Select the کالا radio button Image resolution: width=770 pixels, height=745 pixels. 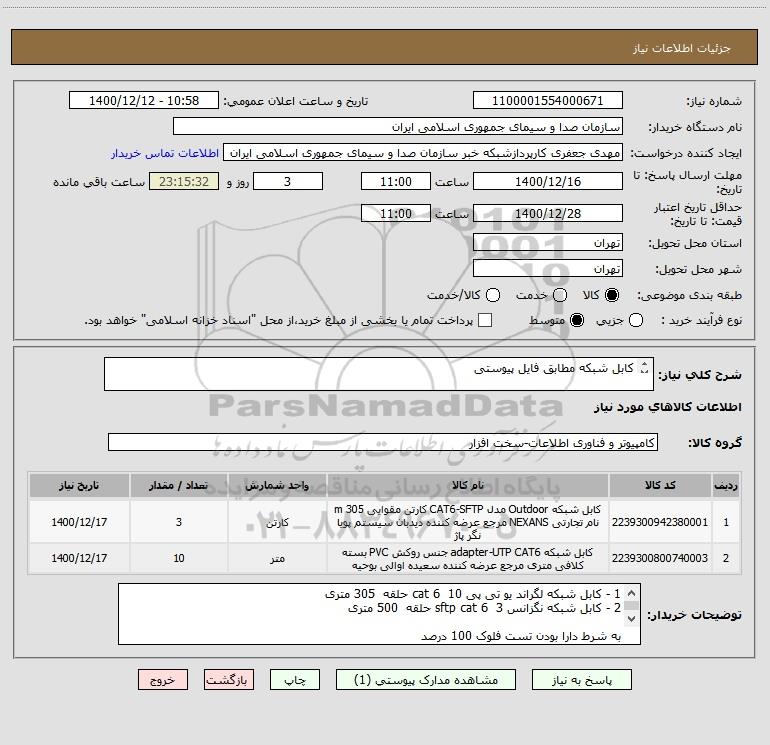coord(612,295)
